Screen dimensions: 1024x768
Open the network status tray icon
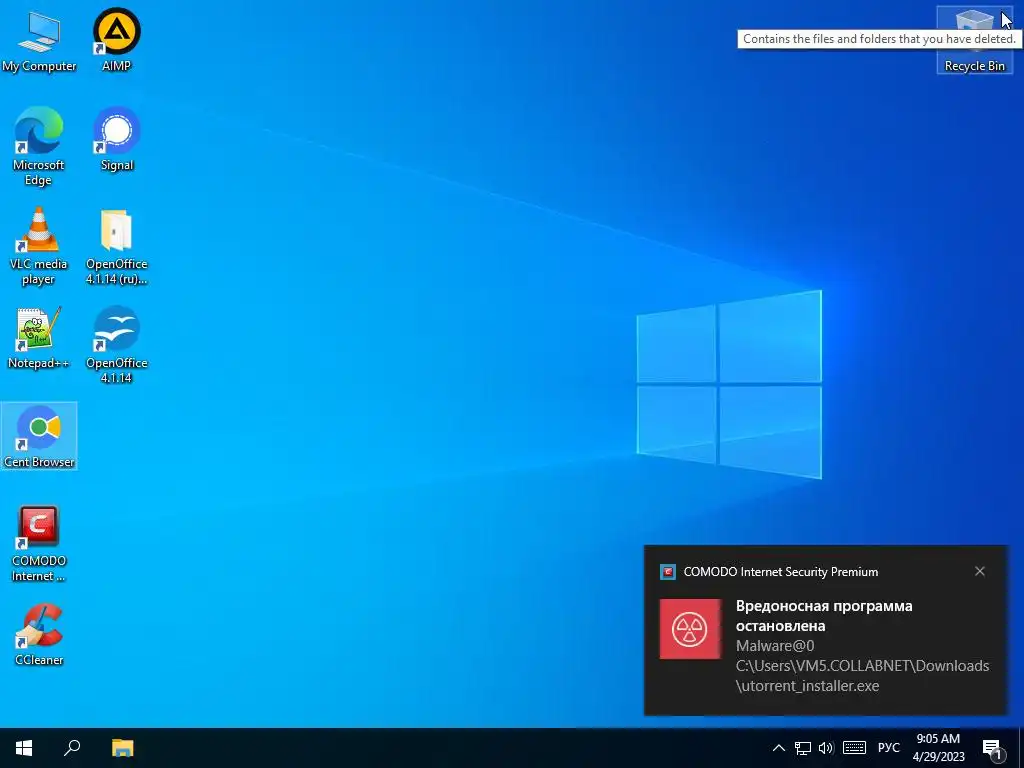tap(803, 748)
